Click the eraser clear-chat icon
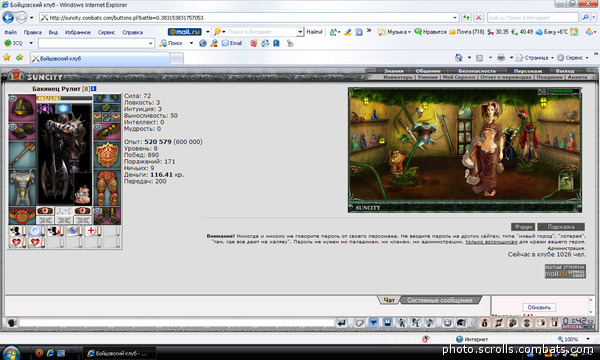The width and height of the screenshot is (600, 360). (359, 323)
